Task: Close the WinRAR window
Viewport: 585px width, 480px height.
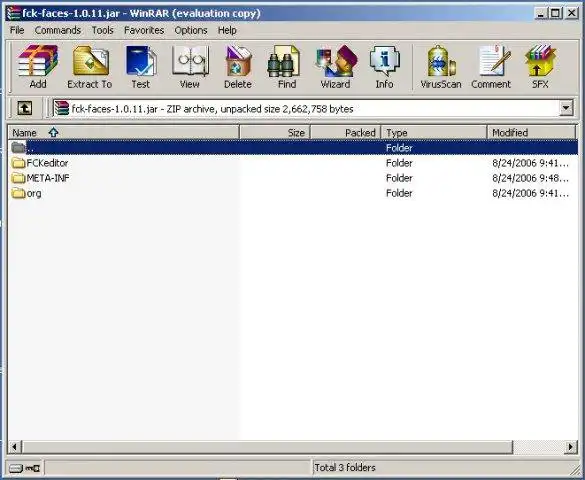Action: coord(571,13)
